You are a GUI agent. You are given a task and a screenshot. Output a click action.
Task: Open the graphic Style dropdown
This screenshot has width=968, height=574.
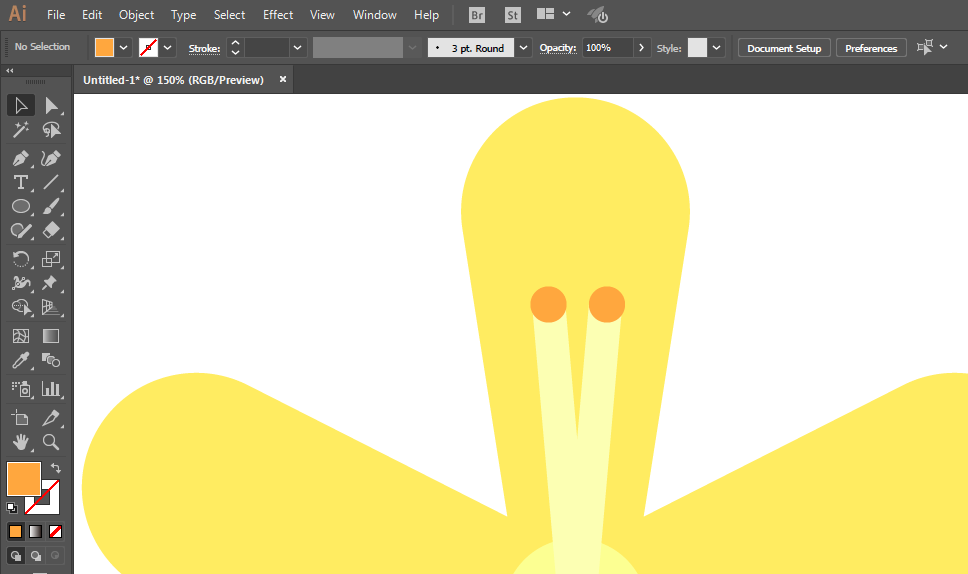click(716, 48)
